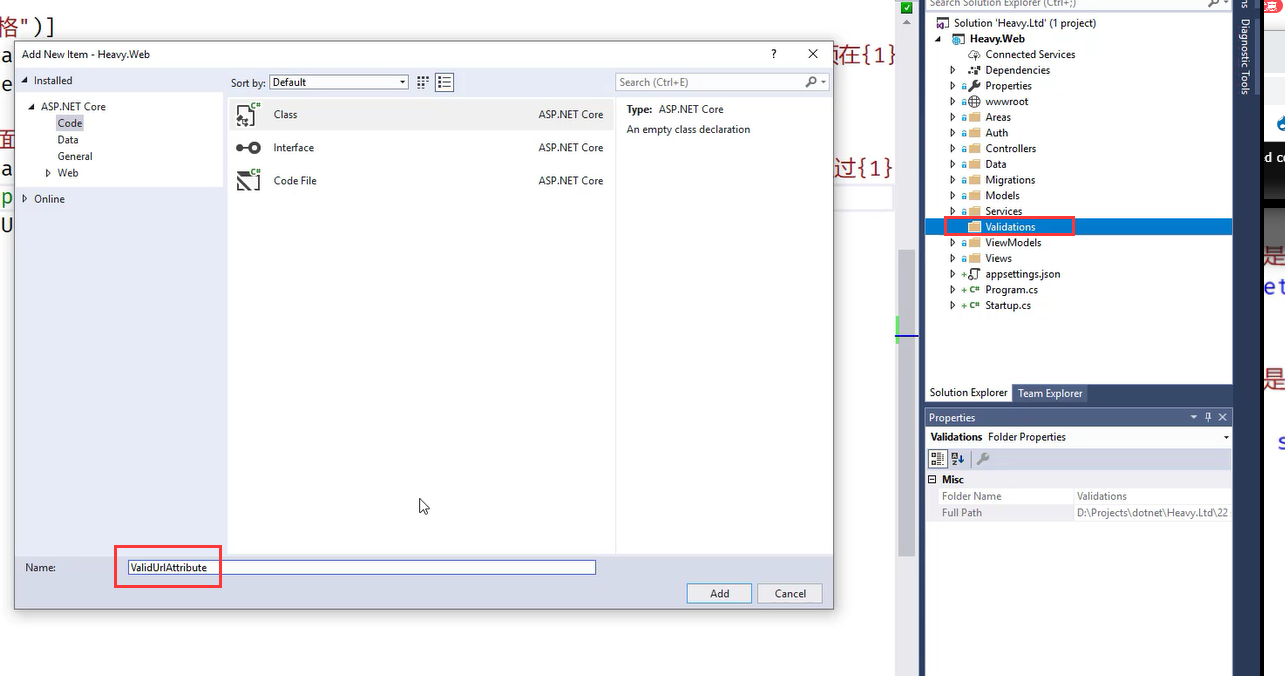1285x676 pixels.
Task: Select the Interface template icon
Action: point(247,148)
